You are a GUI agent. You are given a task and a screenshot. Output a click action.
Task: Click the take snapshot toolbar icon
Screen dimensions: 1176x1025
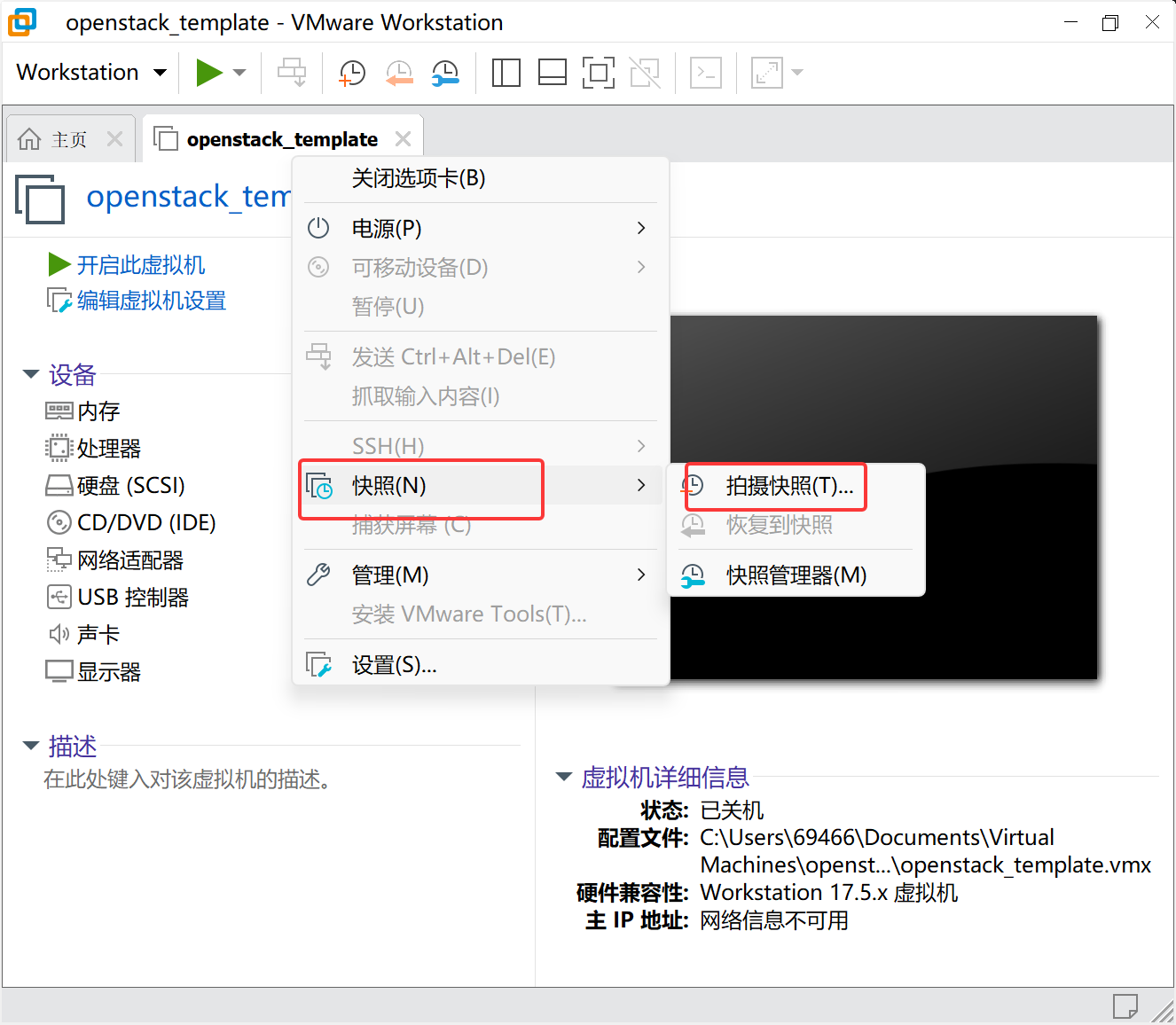[x=352, y=73]
